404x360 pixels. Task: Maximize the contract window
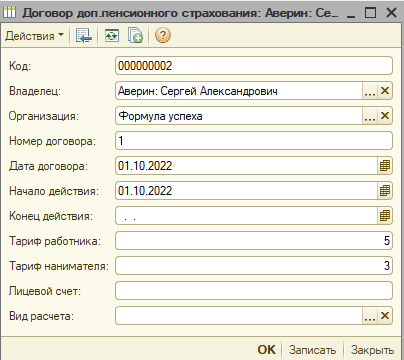pos(370,13)
